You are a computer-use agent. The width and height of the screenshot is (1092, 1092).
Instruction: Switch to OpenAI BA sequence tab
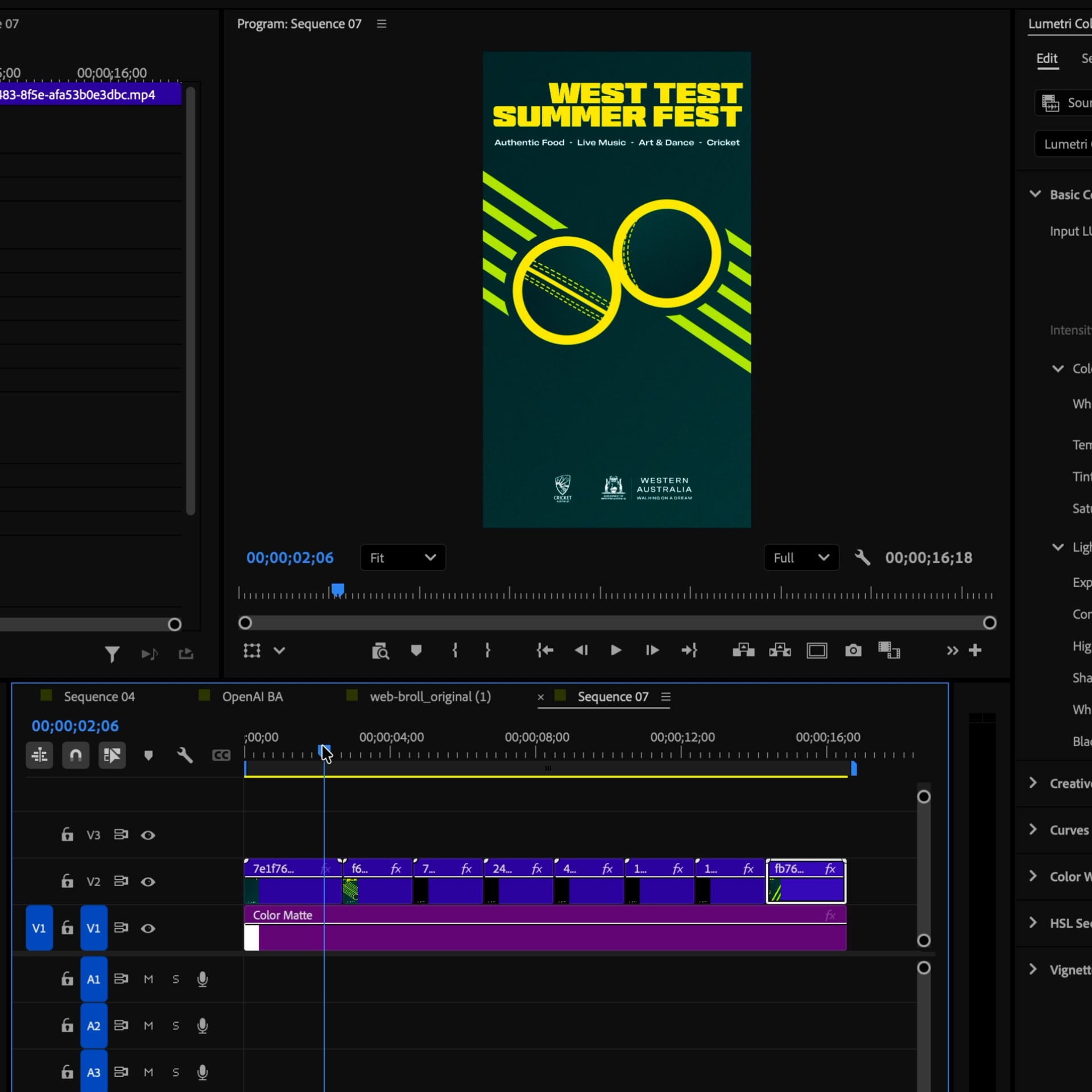tap(252, 697)
